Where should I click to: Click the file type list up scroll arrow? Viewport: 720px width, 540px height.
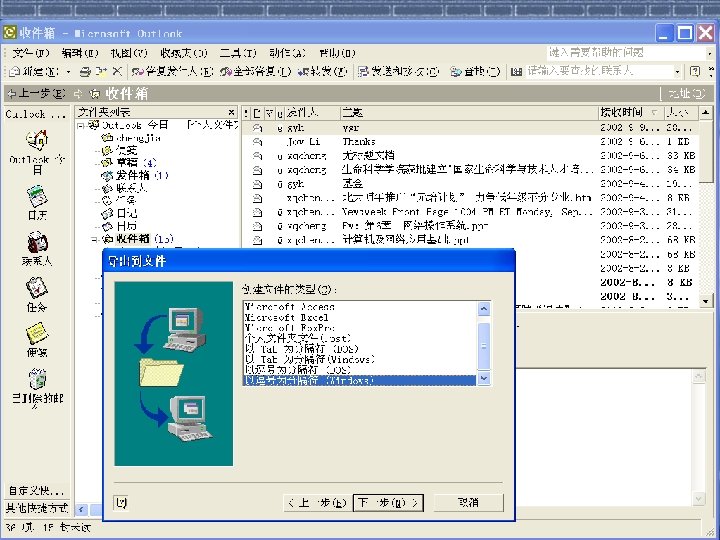tap(484, 309)
